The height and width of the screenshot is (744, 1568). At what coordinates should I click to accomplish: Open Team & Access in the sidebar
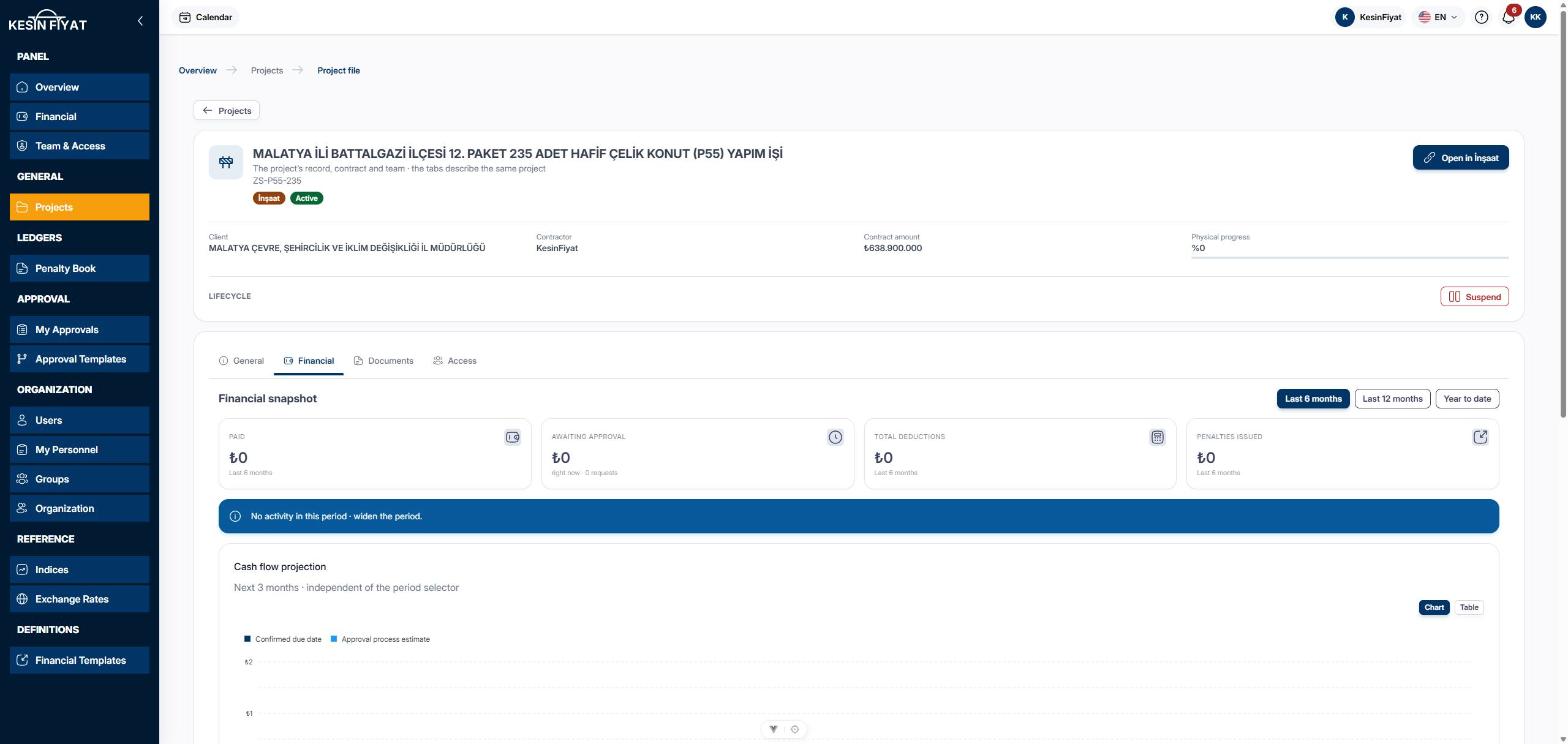tap(80, 146)
